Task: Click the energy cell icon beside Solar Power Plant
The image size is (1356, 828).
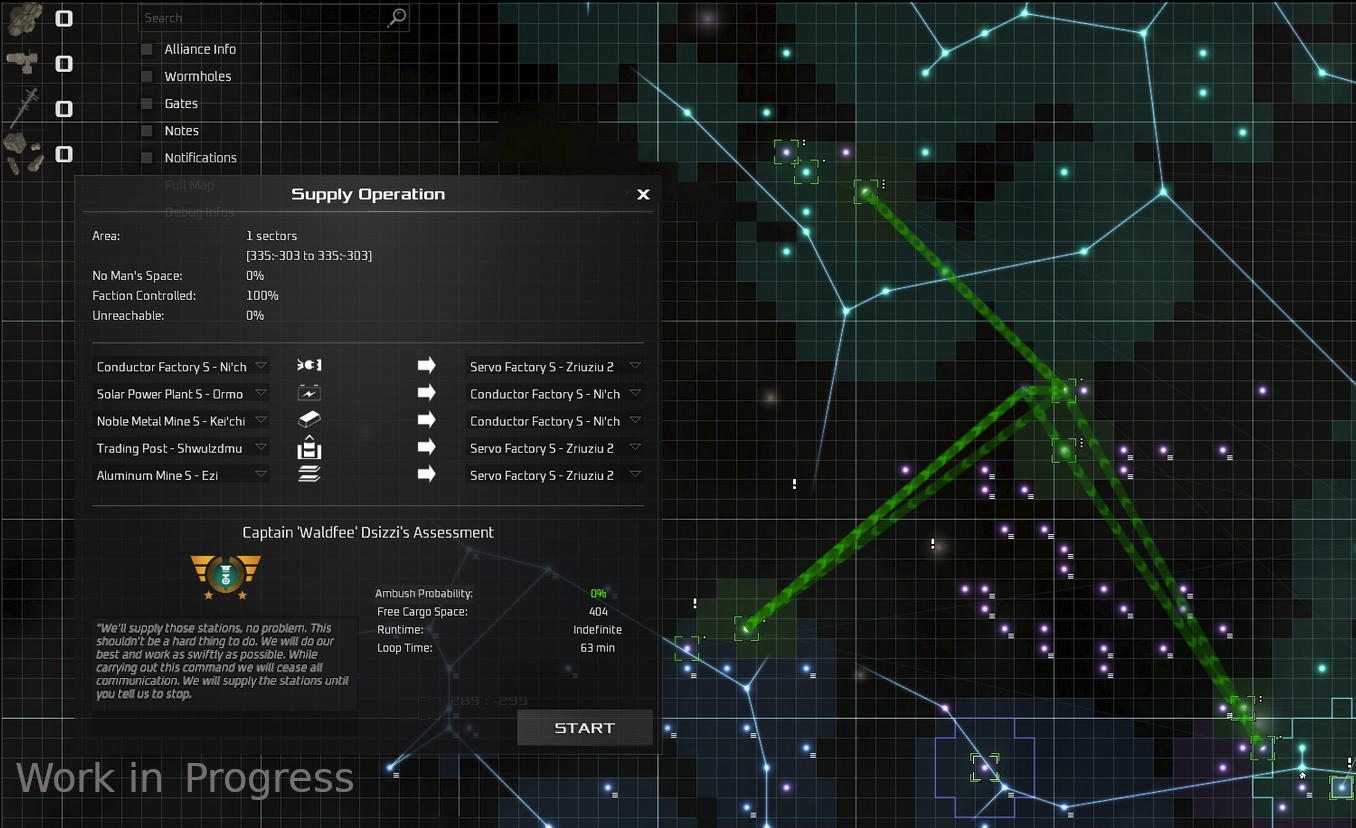Action: click(x=309, y=393)
